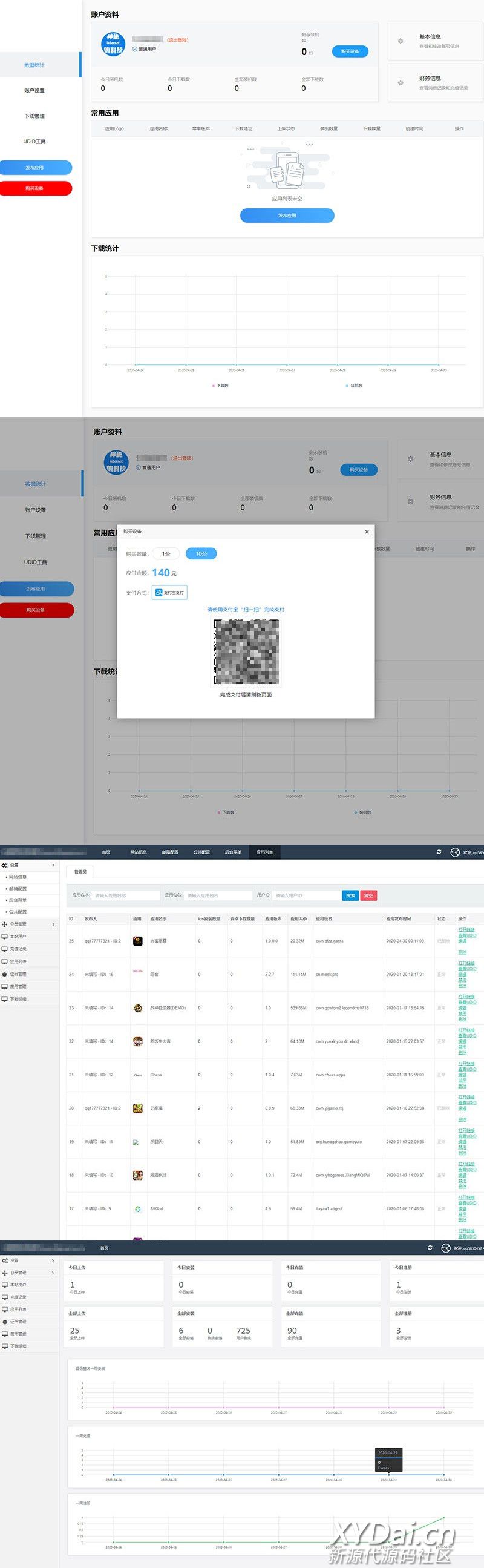
Task: Click red 购买设备 sidebar button in undimmed dashboard
Action: coord(35,189)
